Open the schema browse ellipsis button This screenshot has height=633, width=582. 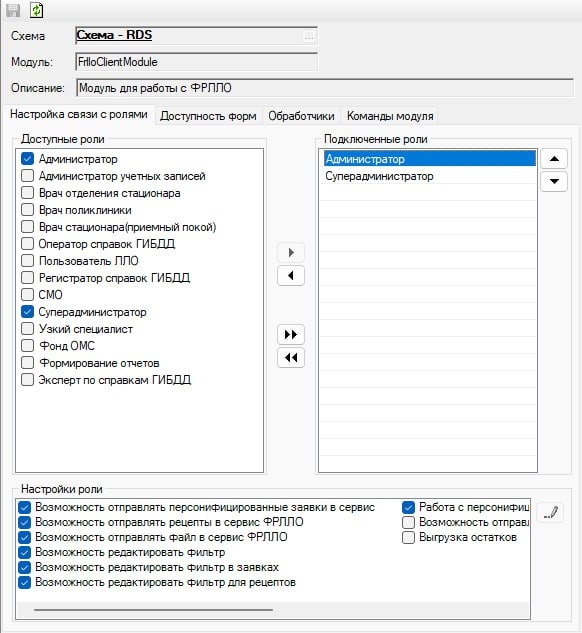click(309, 36)
